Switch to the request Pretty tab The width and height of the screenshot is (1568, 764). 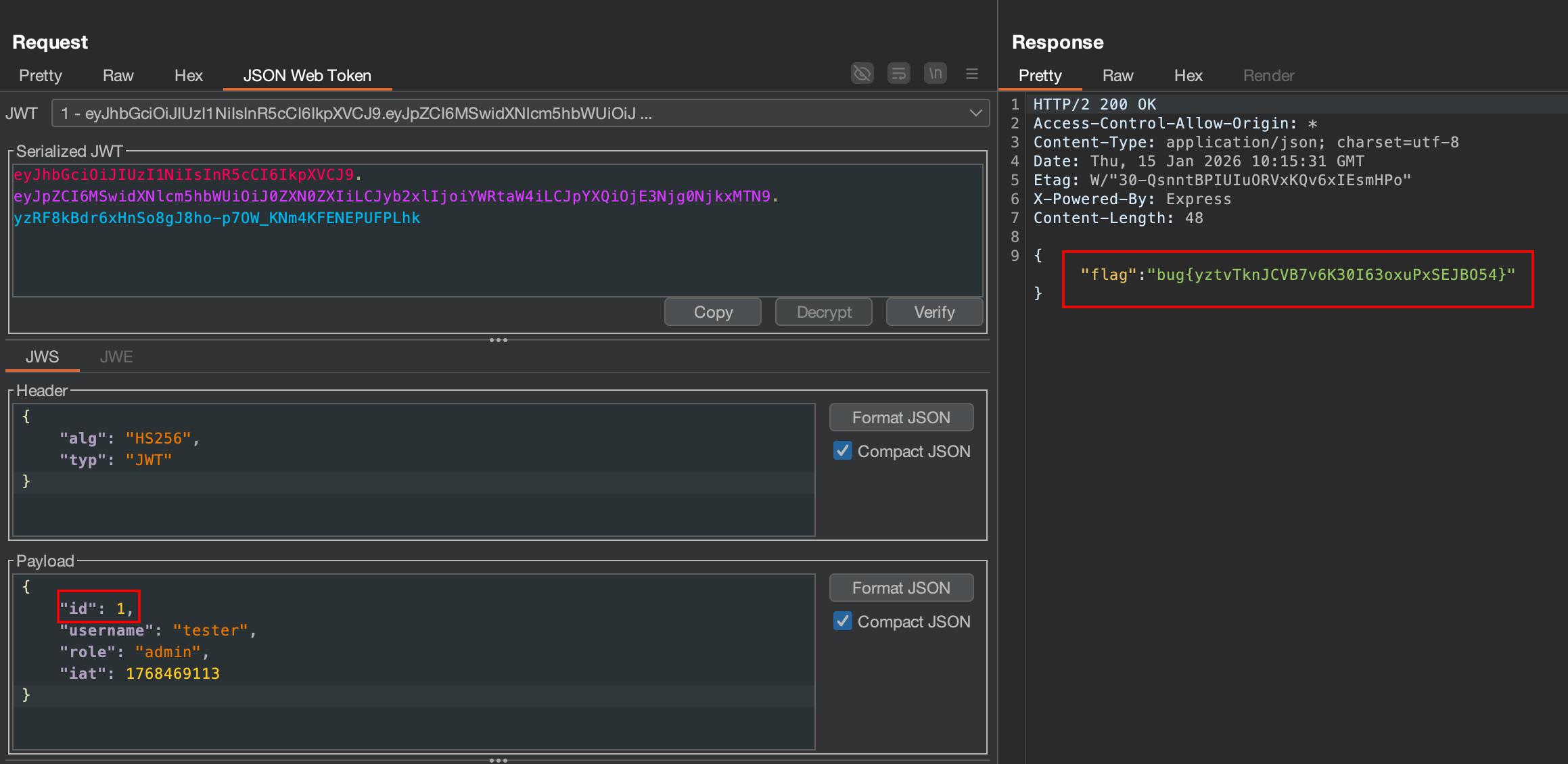(x=41, y=76)
